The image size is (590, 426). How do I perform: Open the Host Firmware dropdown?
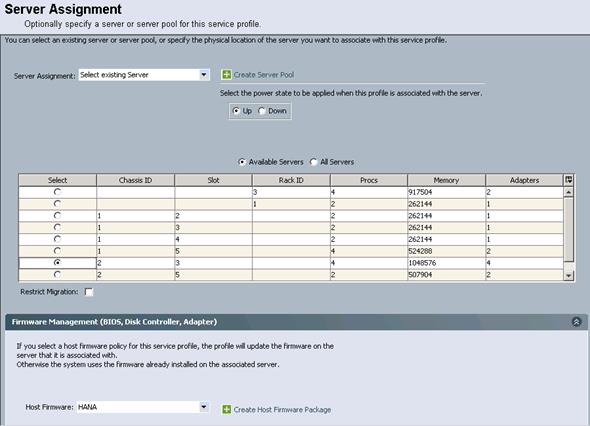tap(204, 407)
